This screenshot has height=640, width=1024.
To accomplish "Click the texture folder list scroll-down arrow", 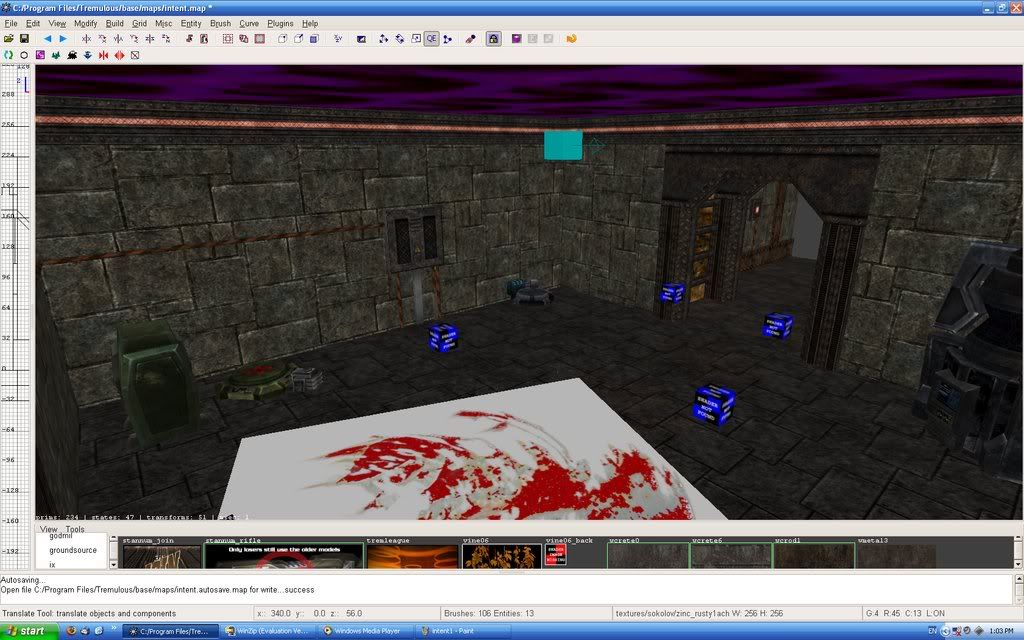I will (113, 564).
